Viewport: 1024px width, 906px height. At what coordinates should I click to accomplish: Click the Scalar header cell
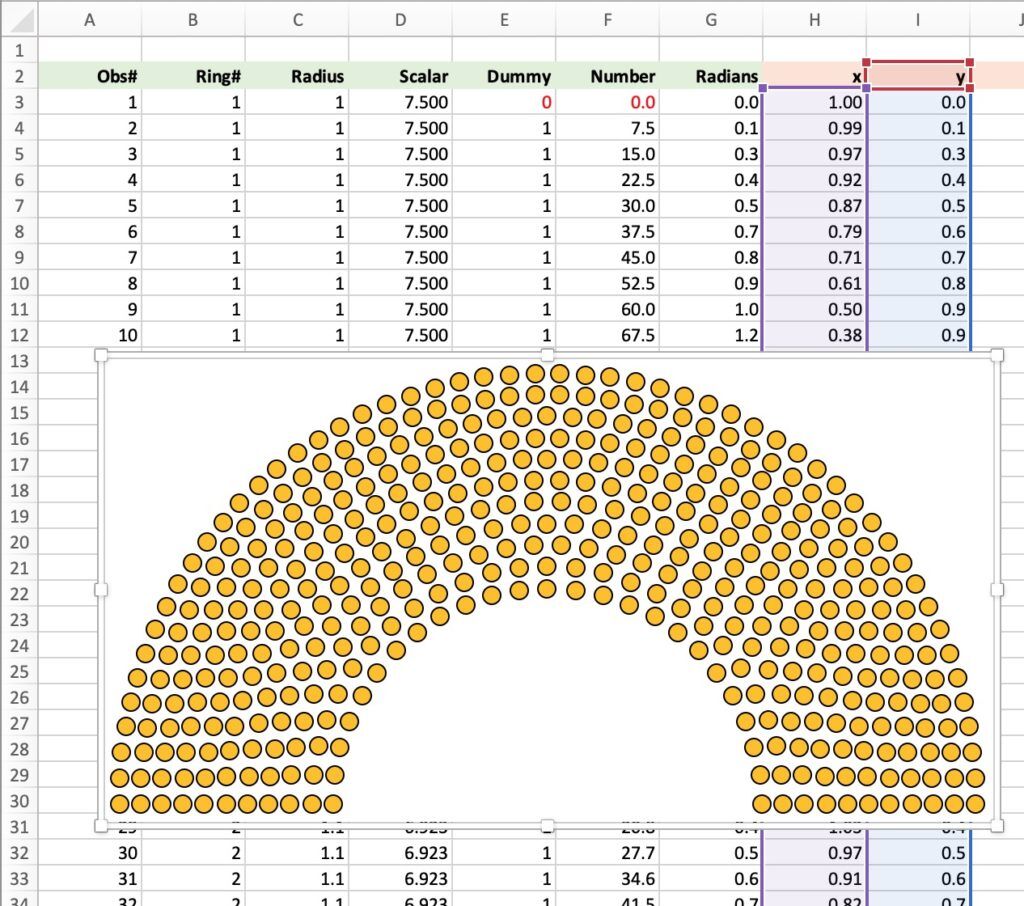400,76
